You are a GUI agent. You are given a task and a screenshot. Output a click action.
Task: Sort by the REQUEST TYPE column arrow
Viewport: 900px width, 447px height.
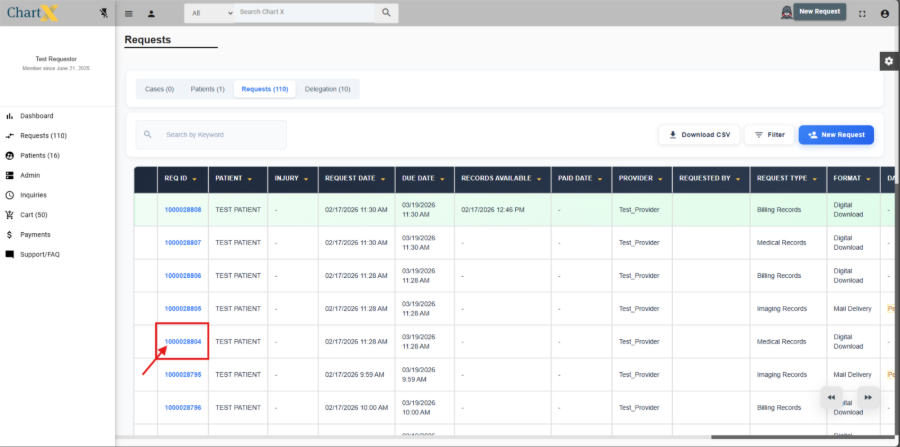point(814,179)
